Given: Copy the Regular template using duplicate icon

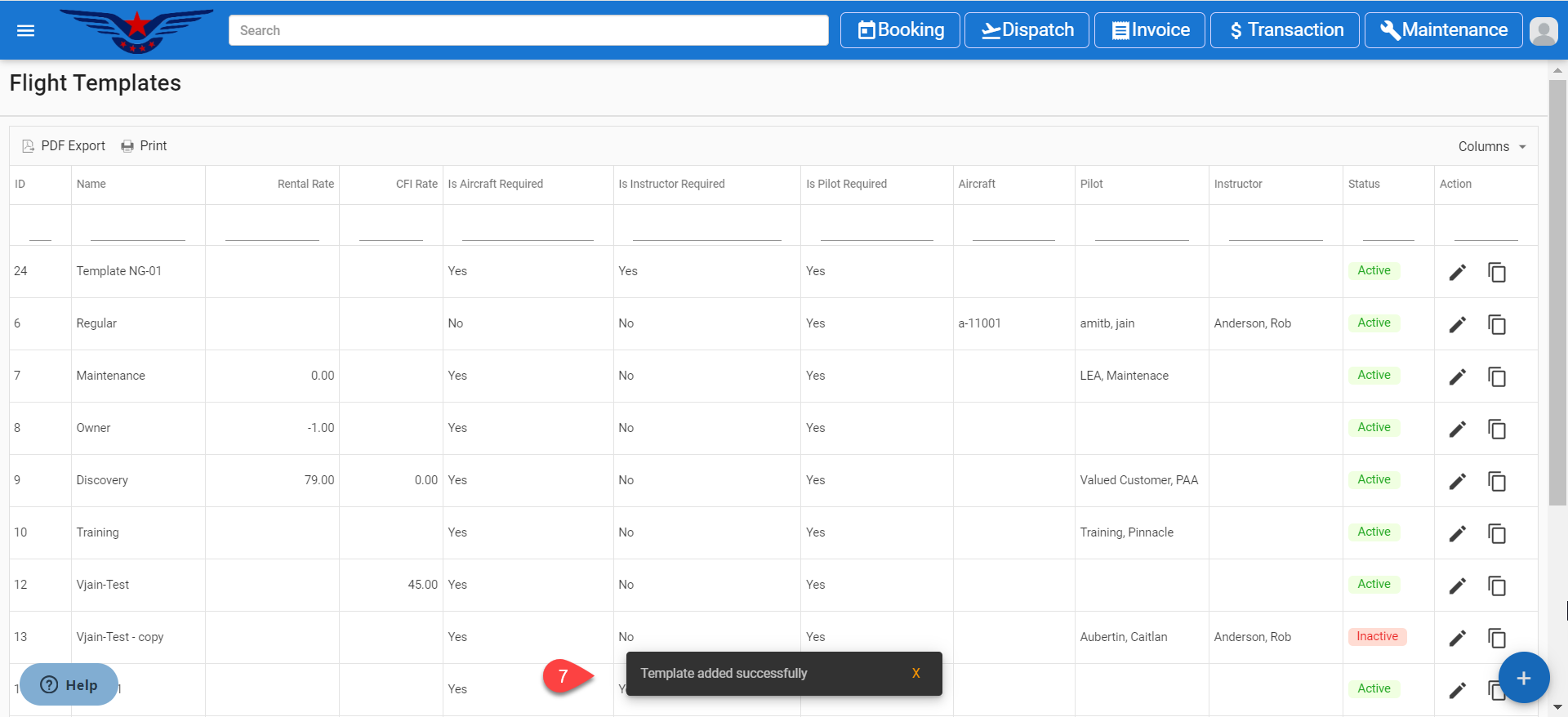Looking at the screenshot, I should (1496, 324).
